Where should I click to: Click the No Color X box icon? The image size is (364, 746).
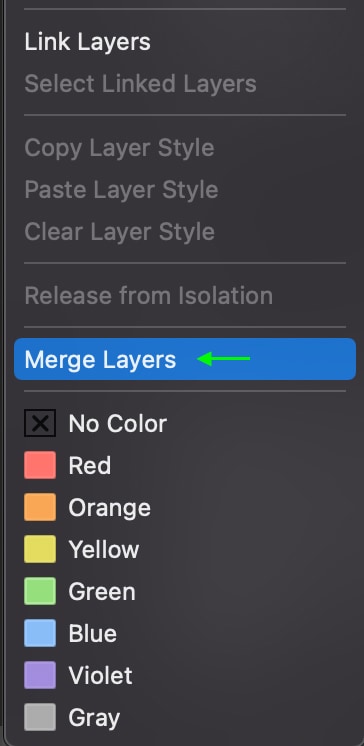pyautogui.click(x=40, y=423)
